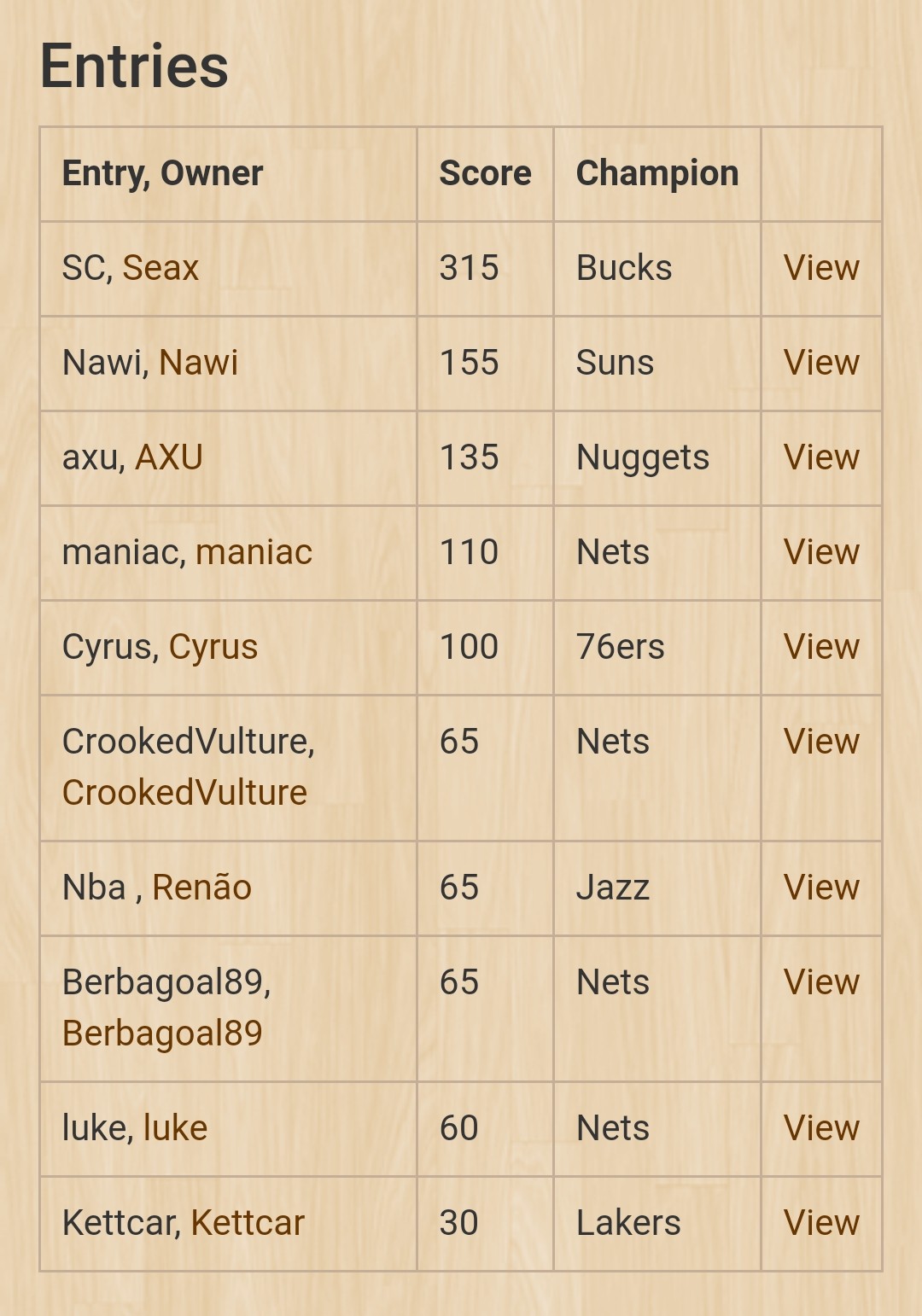The width and height of the screenshot is (922, 1316).
Task: View the Nawi entry with Suns champion
Action: point(821,363)
